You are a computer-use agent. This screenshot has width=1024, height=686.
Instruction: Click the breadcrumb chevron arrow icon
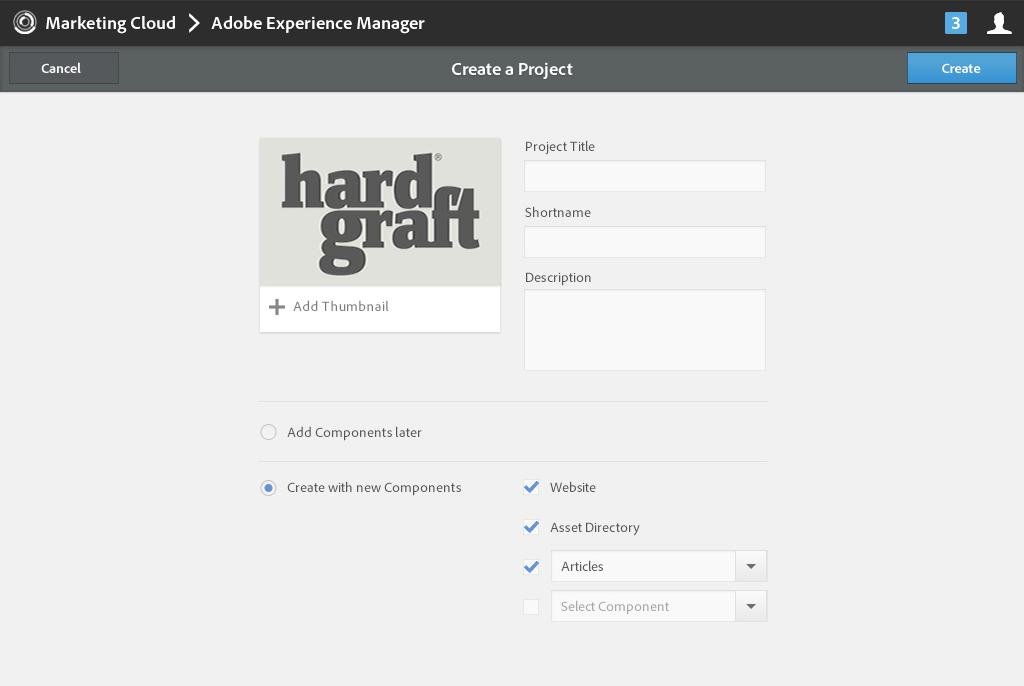click(194, 23)
